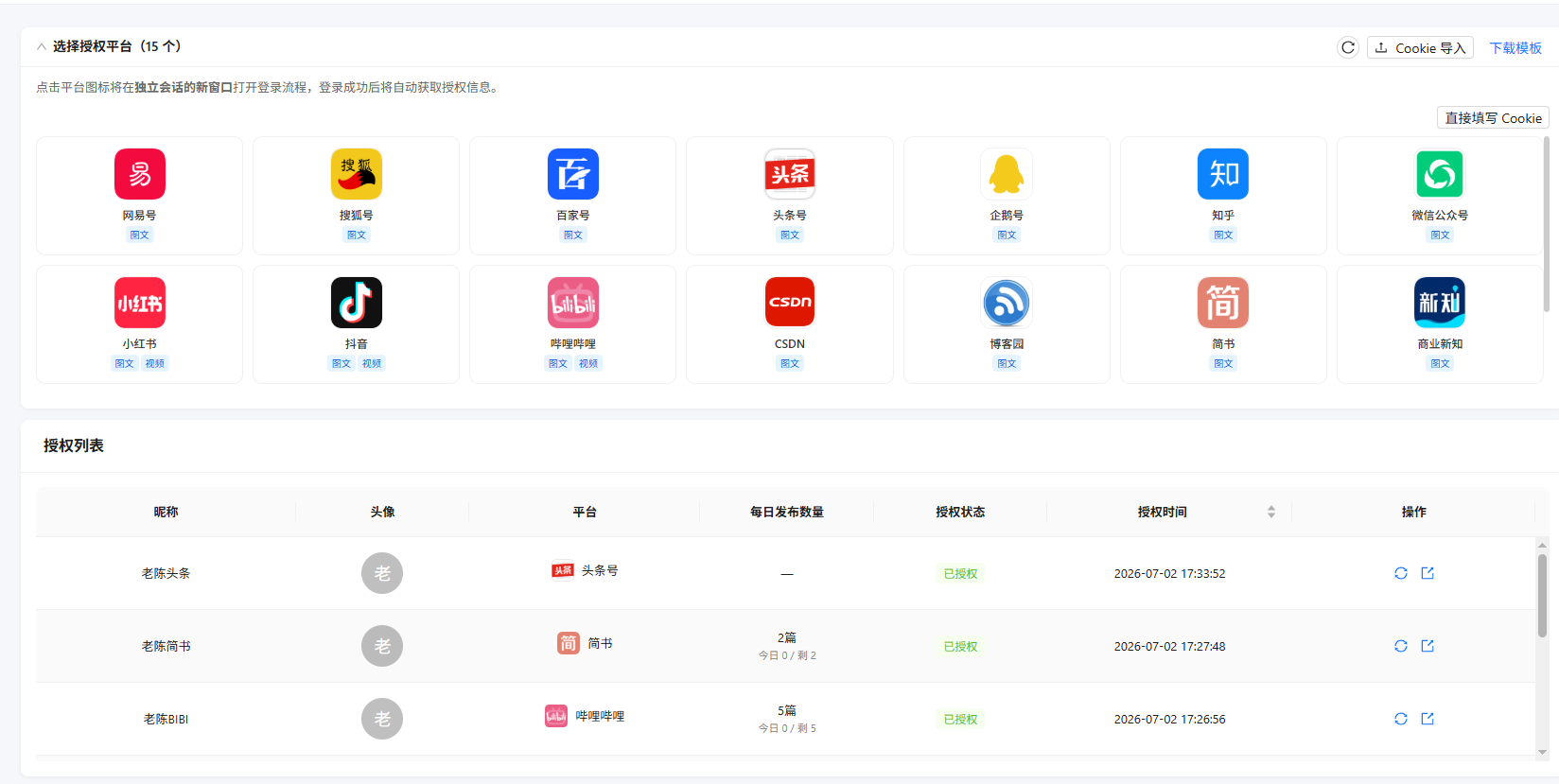Image resolution: width=1559 pixels, height=784 pixels.
Task: Collapse the 选择授权平台 section
Action: (x=42, y=46)
